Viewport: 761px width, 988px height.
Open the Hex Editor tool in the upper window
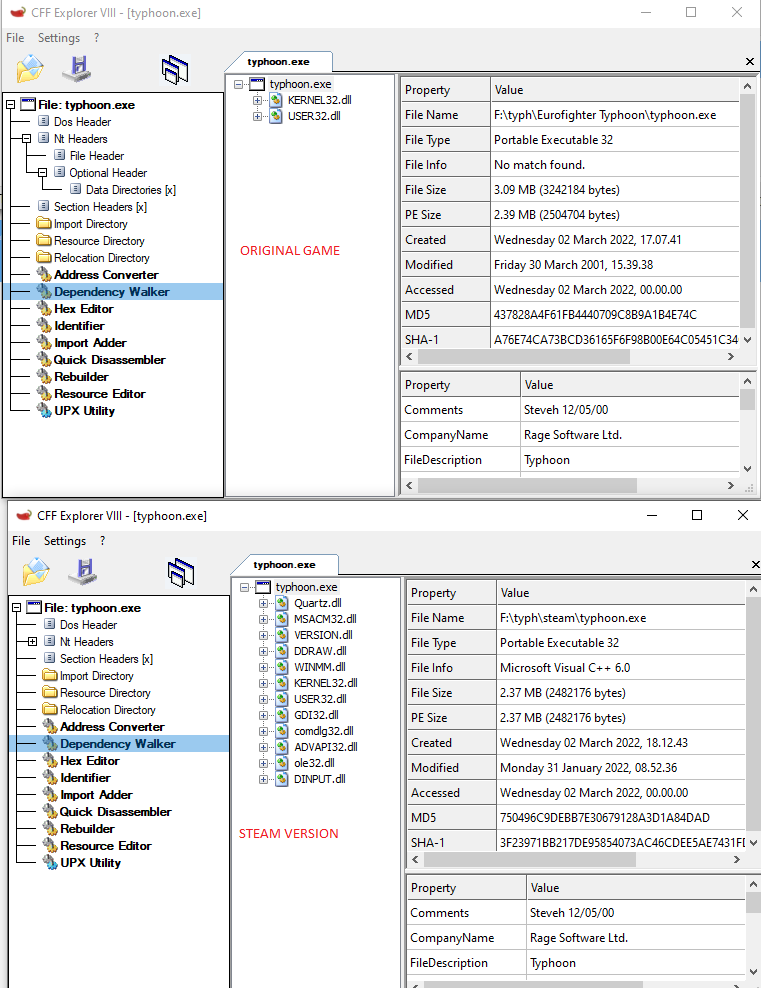83,309
